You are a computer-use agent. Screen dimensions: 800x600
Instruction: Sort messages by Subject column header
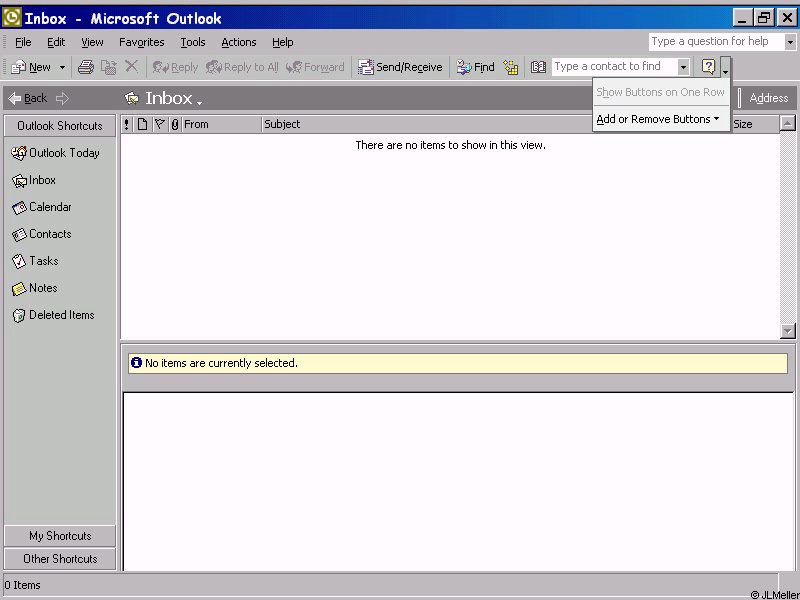(x=400, y=124)
